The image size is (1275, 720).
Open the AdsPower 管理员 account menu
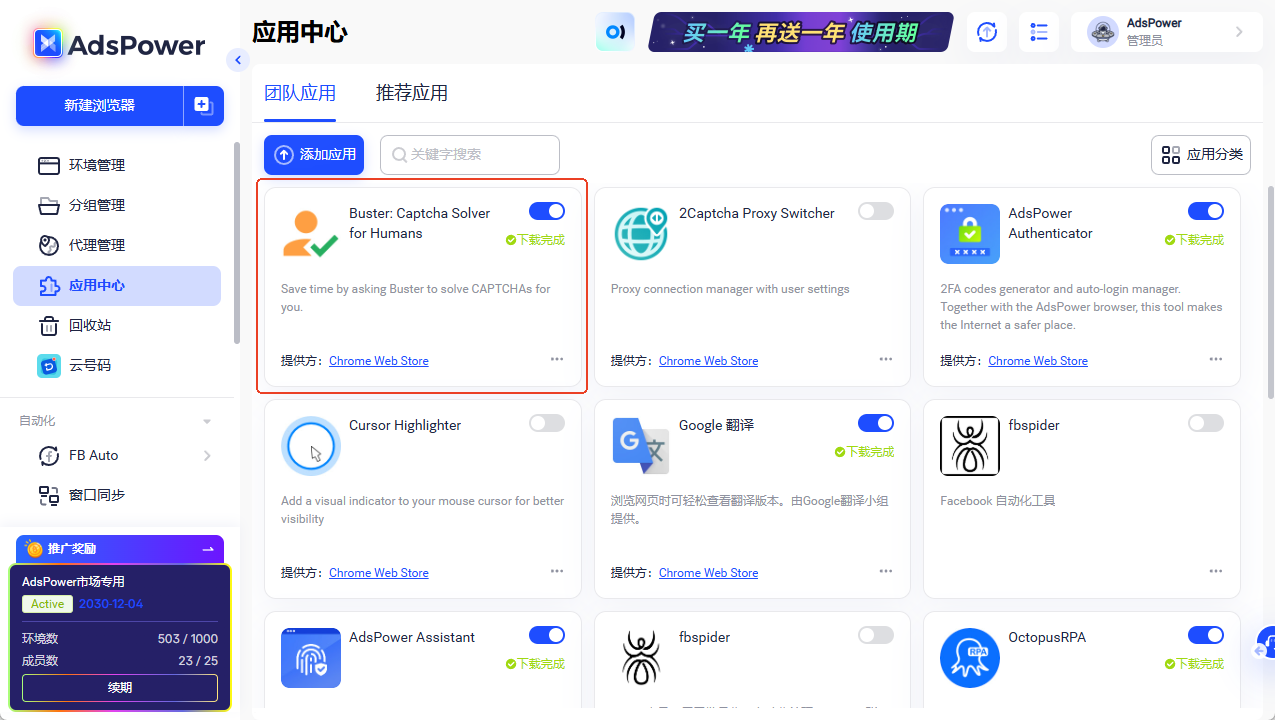1165,31
